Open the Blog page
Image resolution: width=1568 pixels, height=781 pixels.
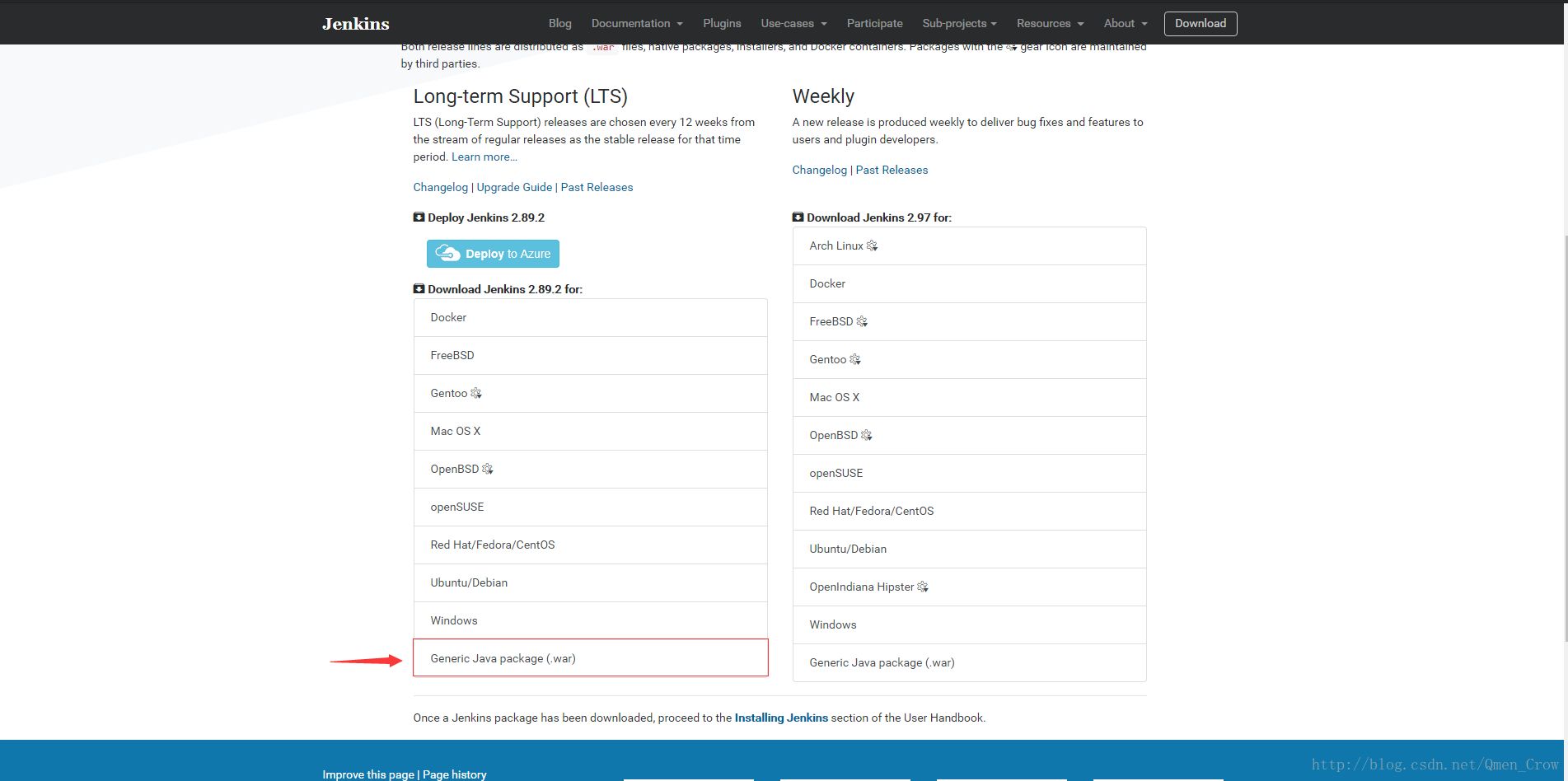(x=559, y=23)
